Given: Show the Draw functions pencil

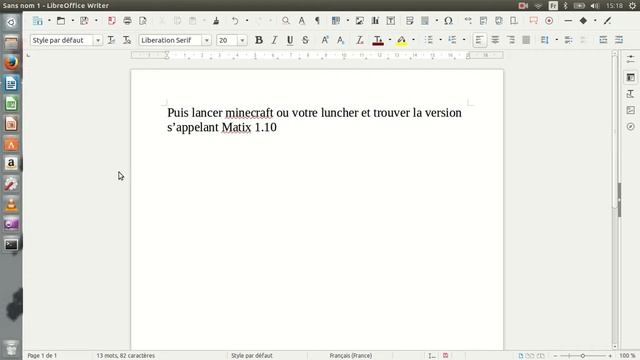Looking at the screenshot, I should (x=607, y=21).
